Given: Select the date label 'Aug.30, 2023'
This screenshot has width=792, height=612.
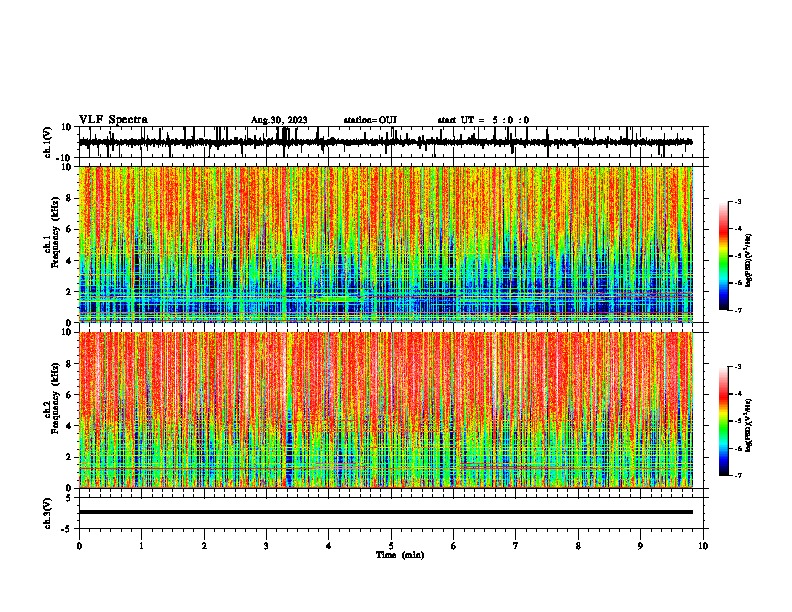Looking at the screenshot, I should (x=279, y=120).
